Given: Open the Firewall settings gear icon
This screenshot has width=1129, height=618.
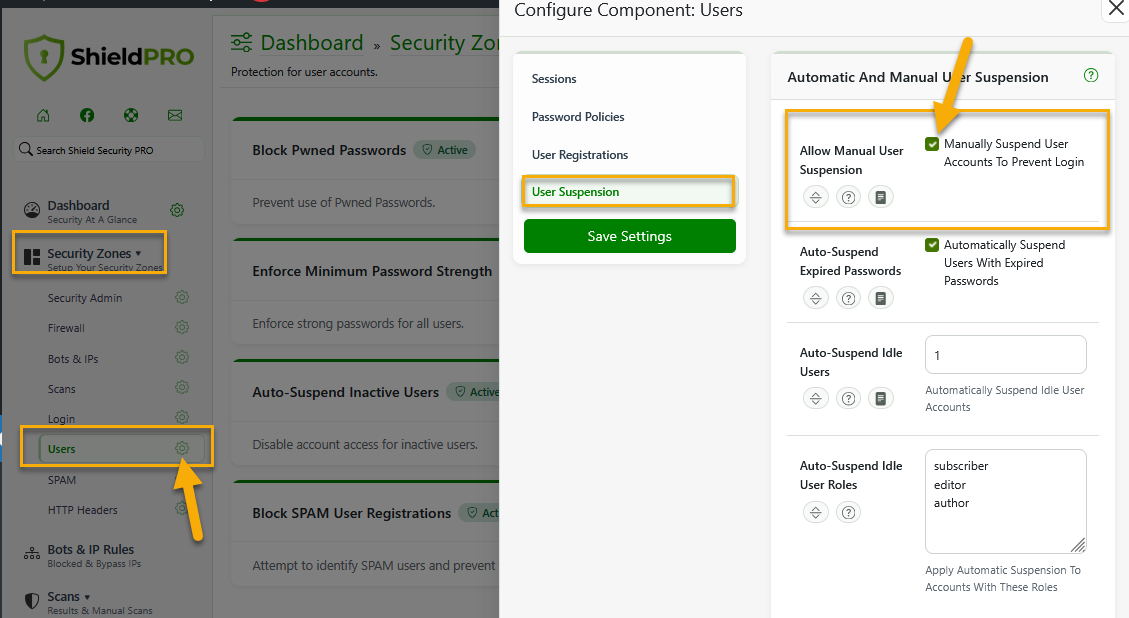Looking at the screenshot, I should pyautogui.click(x=182, y=327).
